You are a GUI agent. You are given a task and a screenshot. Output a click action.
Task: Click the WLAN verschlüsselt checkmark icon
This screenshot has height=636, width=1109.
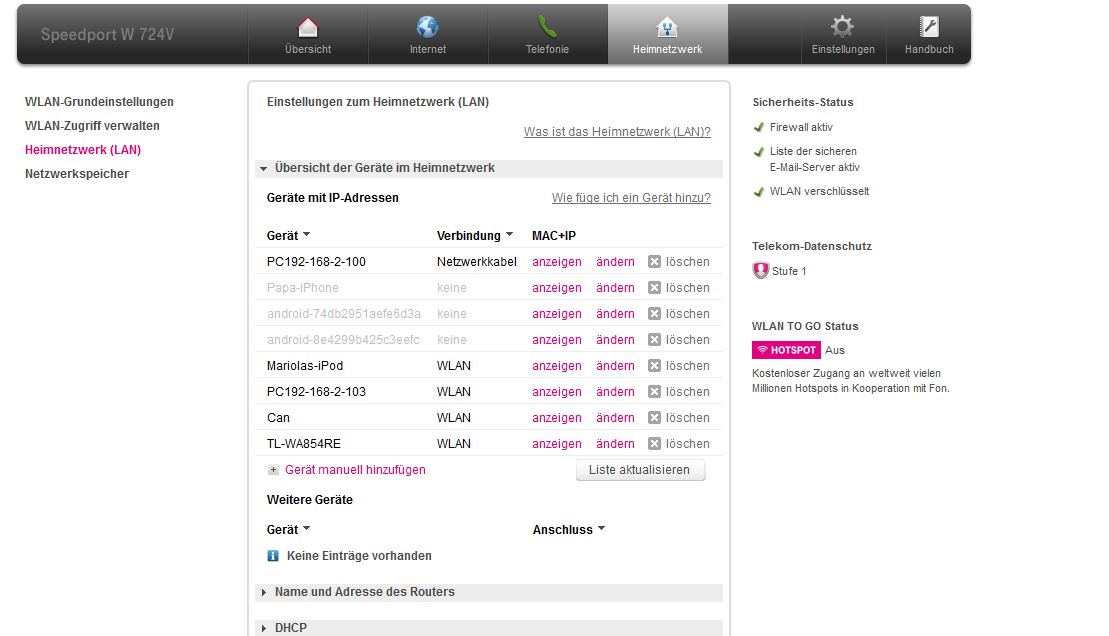click(759, 192)
